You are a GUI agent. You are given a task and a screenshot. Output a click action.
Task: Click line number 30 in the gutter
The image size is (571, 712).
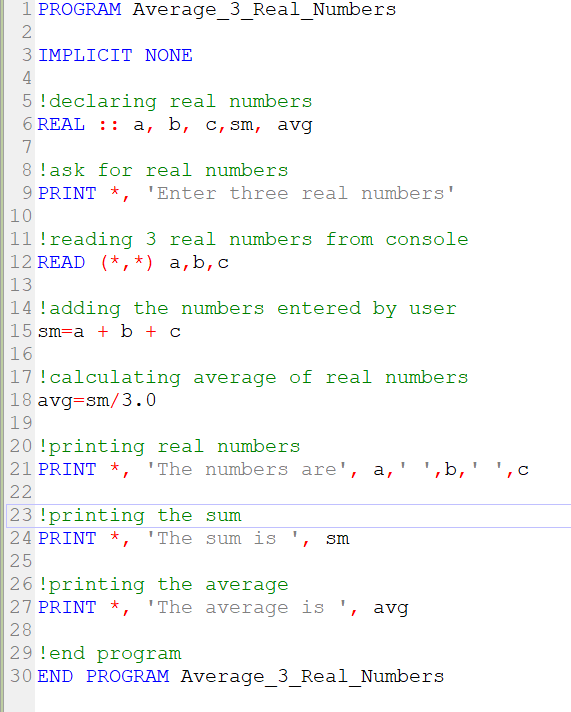(21, 677)
